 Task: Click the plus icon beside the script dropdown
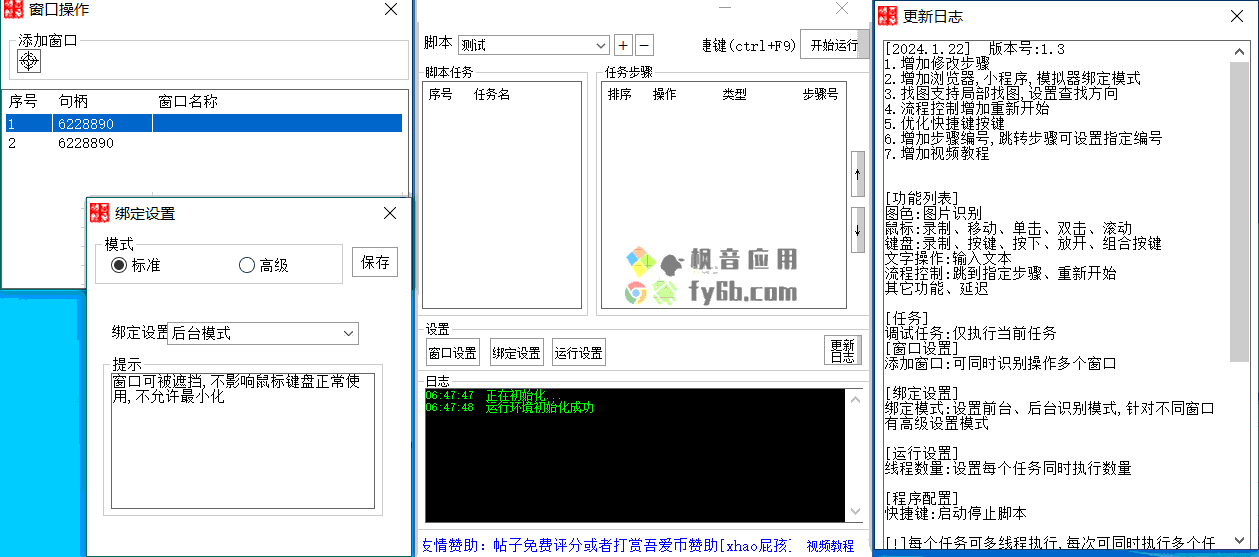tap(622, 45)
